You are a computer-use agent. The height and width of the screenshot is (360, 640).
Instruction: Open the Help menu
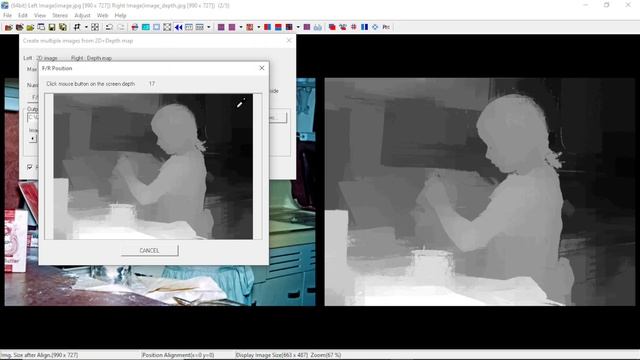(x=120, y=16)
